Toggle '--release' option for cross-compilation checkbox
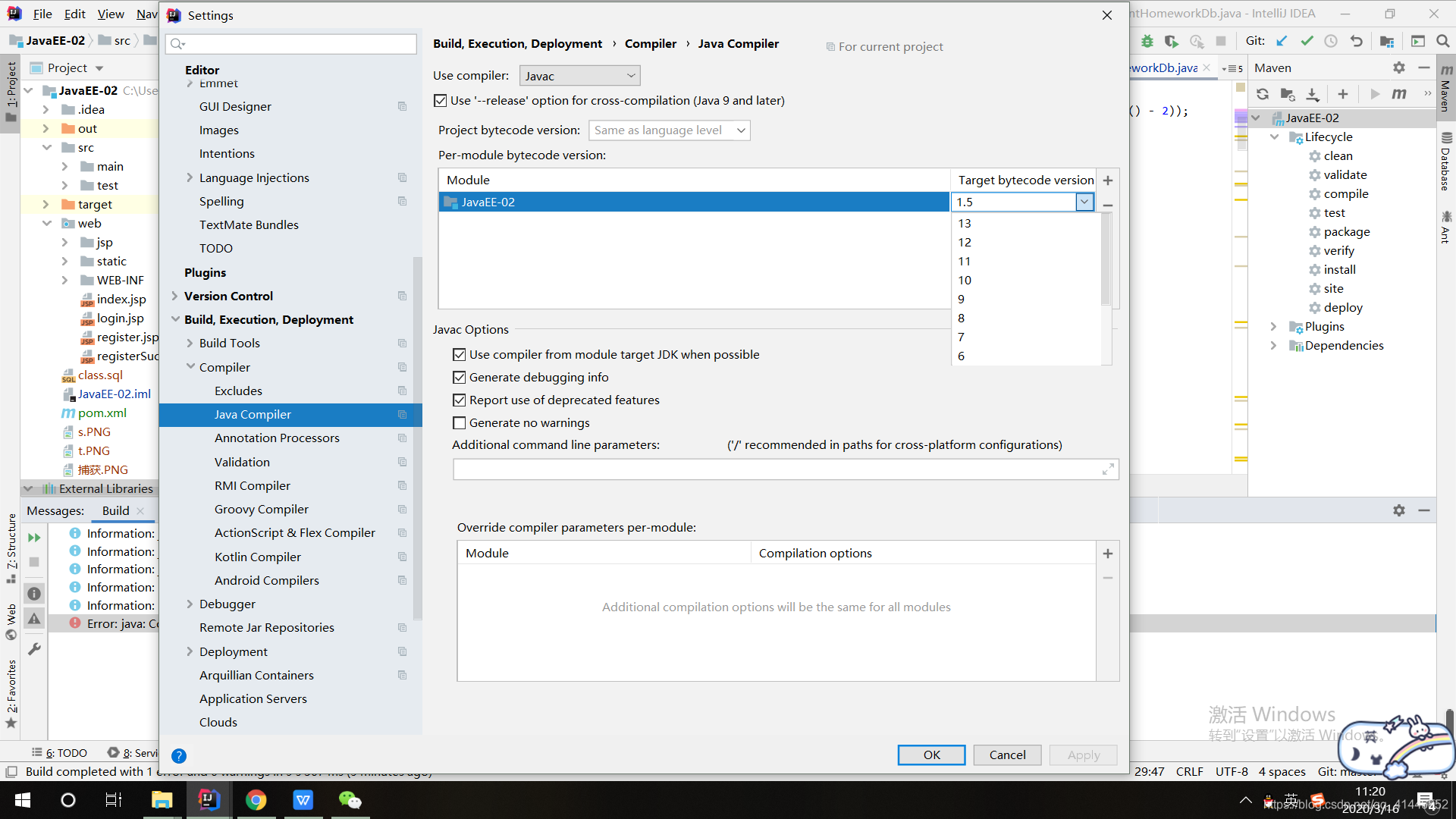Viewport: 1456px width, 819px height. pyautogui.click(x=441, y=101)
